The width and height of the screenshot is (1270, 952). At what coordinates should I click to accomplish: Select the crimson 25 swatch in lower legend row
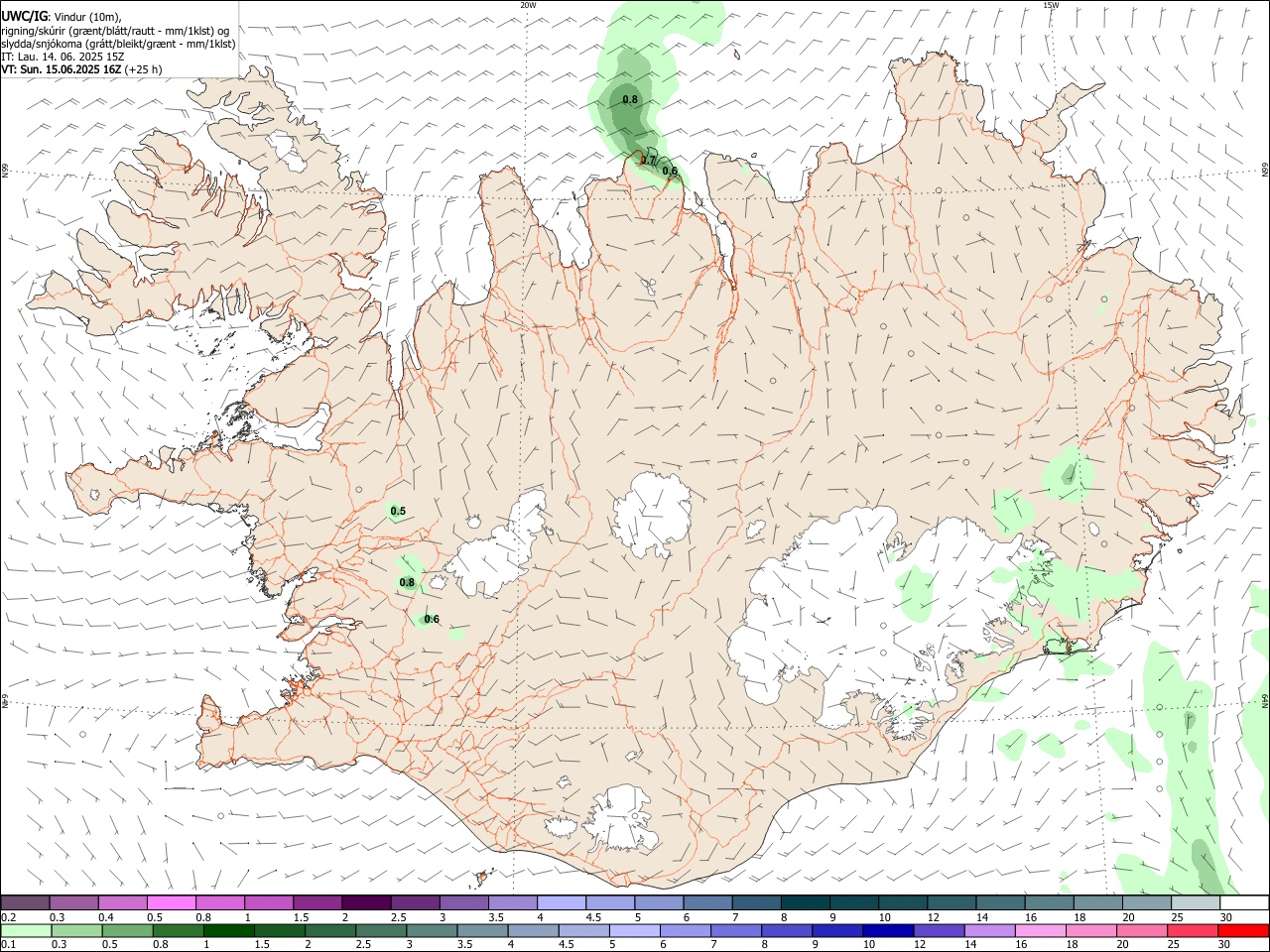coord(1193,931)
